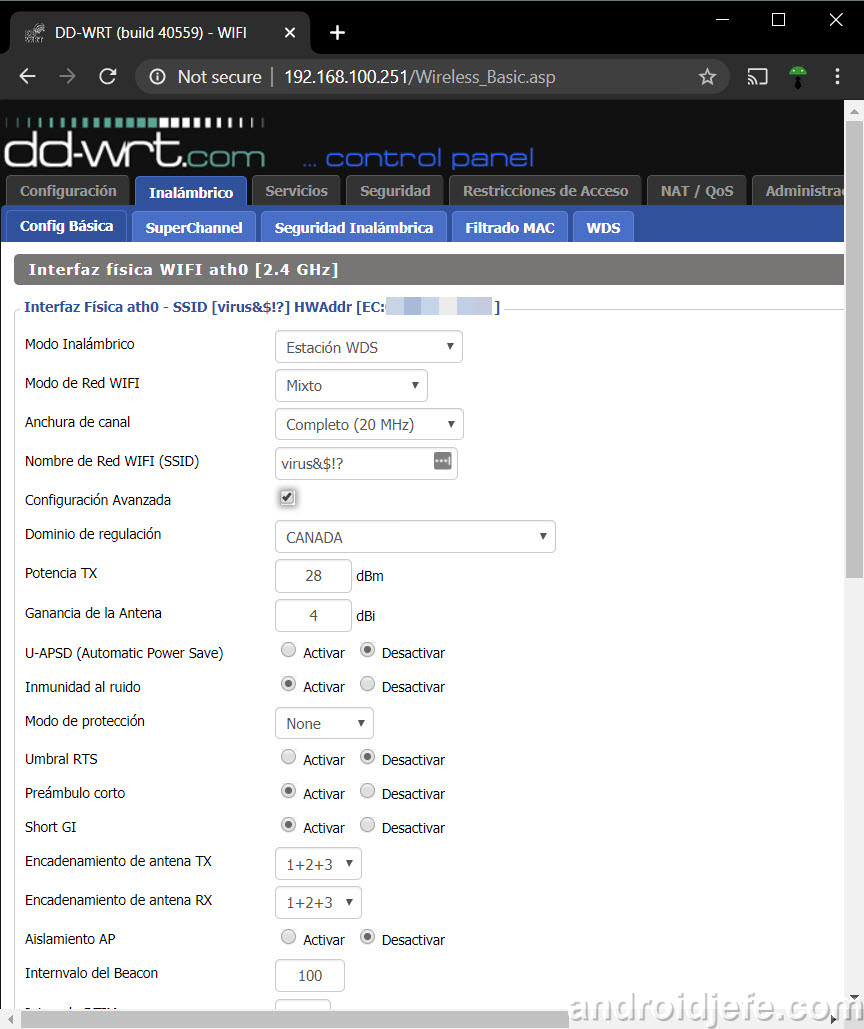This screenshot has width=864, height=1029.
Task: Click the green extension icon in toolbar
Action: 797,77
